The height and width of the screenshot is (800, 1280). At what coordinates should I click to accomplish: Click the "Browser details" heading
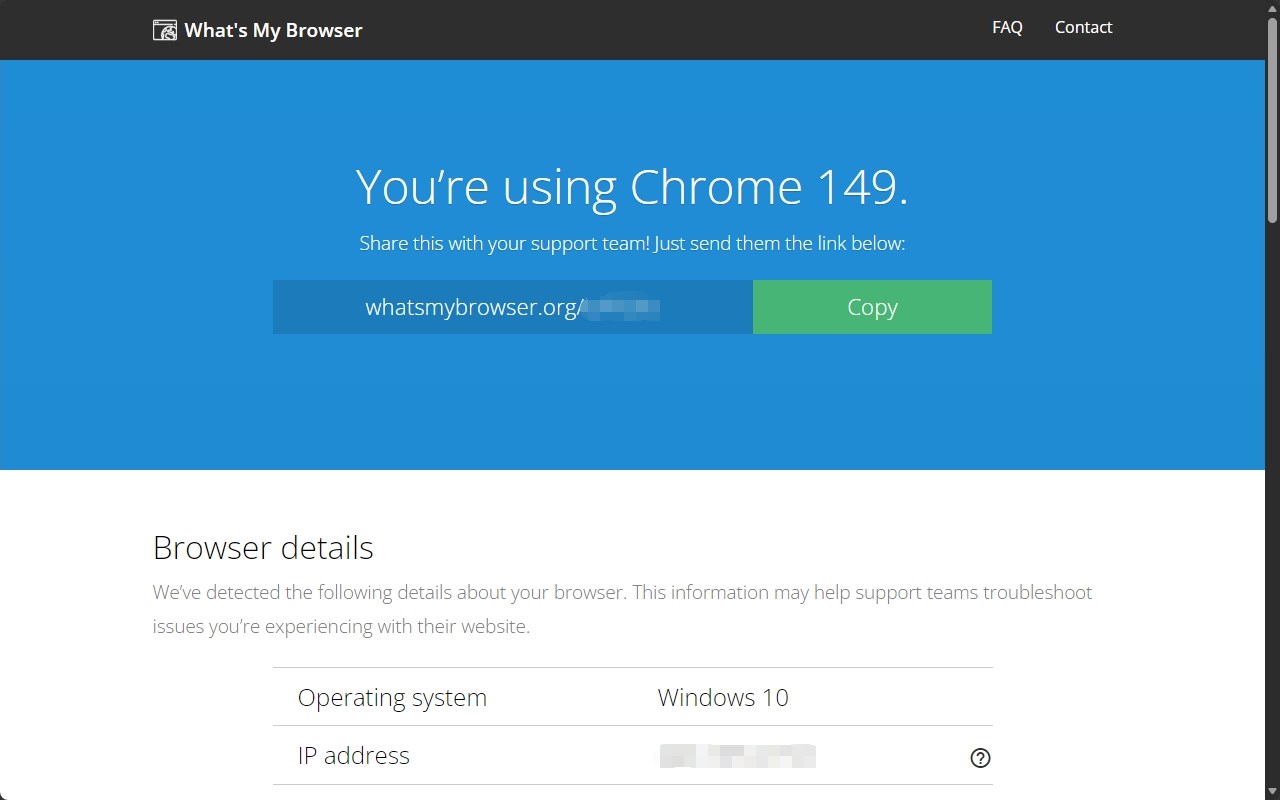(x=263, y=548)
